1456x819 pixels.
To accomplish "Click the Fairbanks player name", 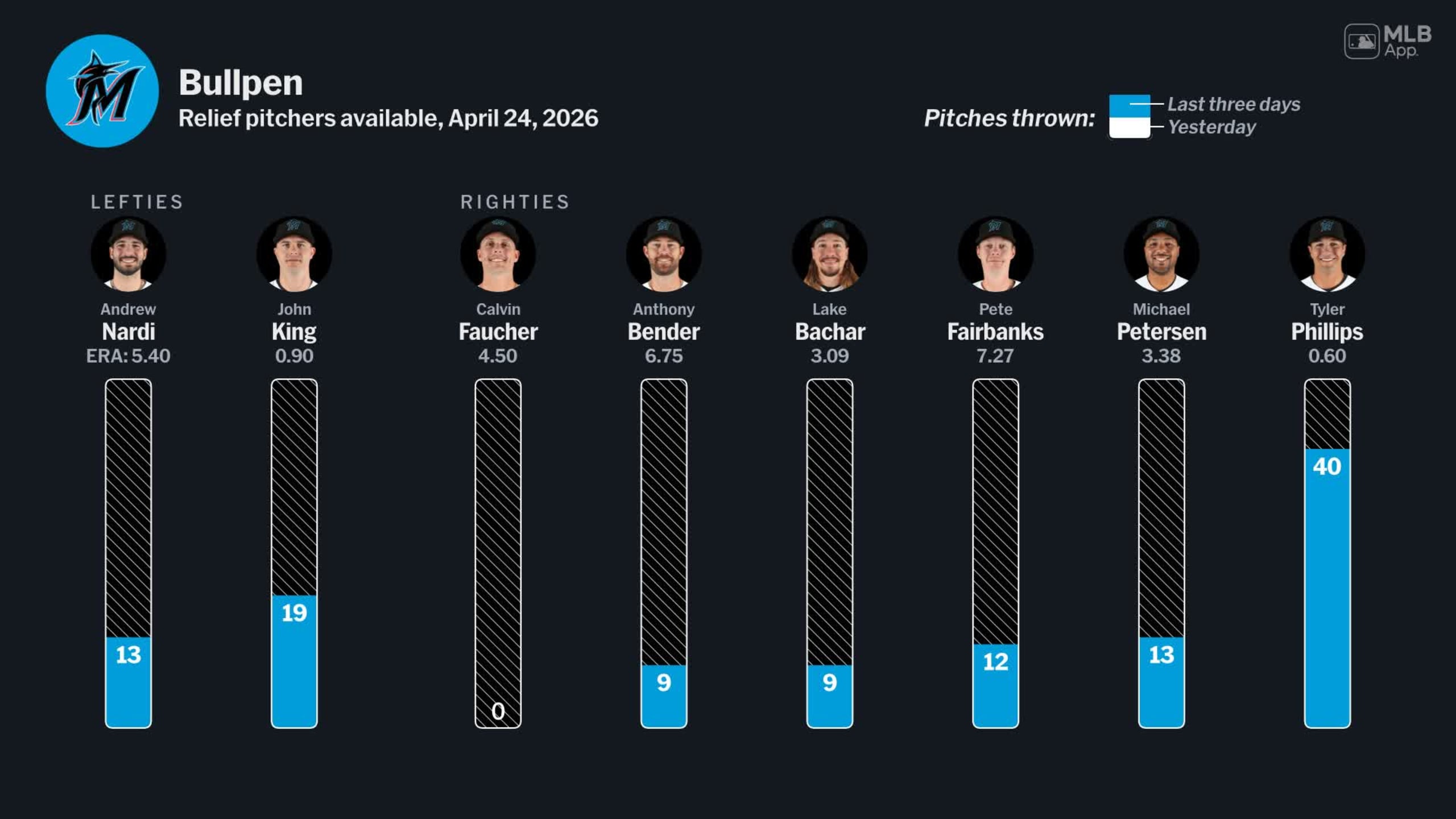I will (x=995, y=332).
